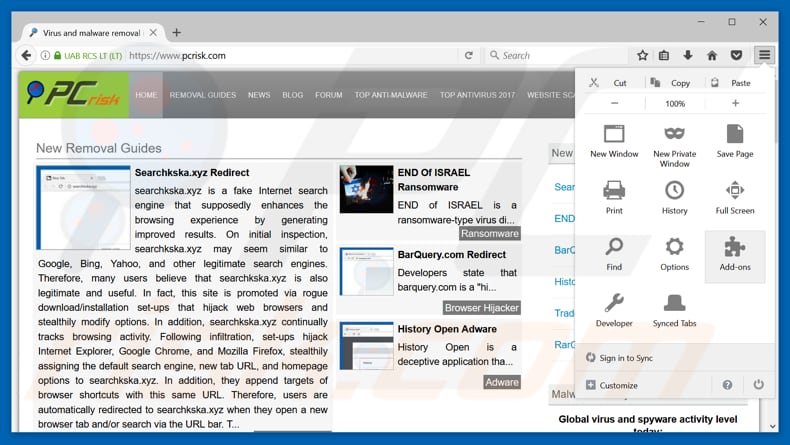Click the Exit power icon
The width and height of the screenshot is (790, 445).
pos(758,385)
